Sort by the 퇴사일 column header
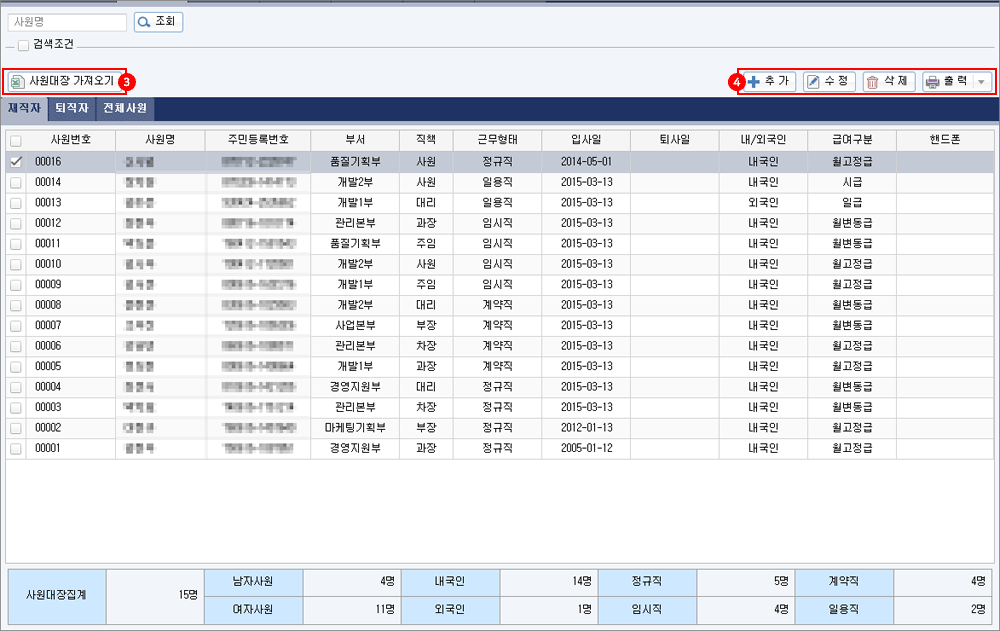Viewport: 1000px width, 631px height. 675,140
